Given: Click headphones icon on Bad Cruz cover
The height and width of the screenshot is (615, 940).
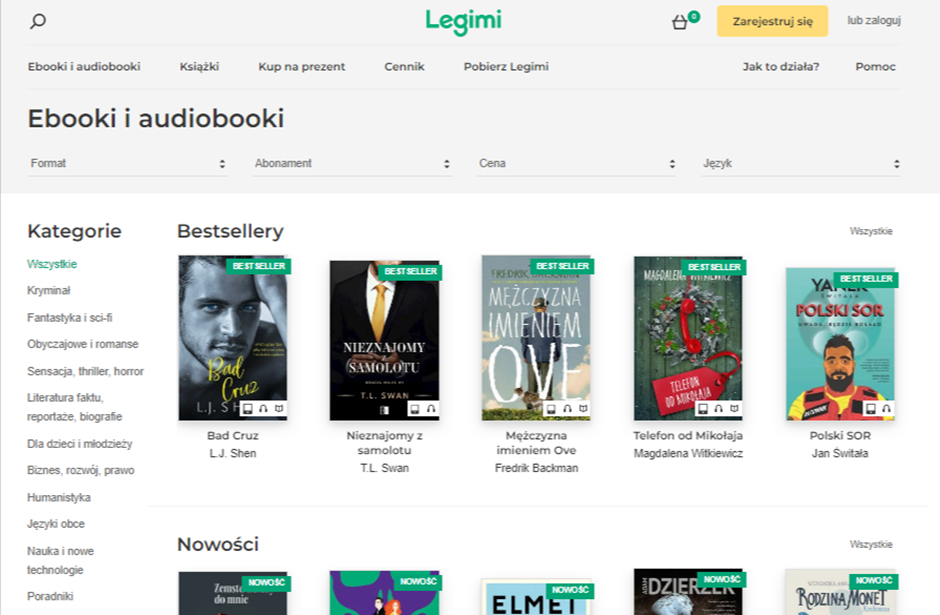Looking at the screenshot, I should click(263, 409).
